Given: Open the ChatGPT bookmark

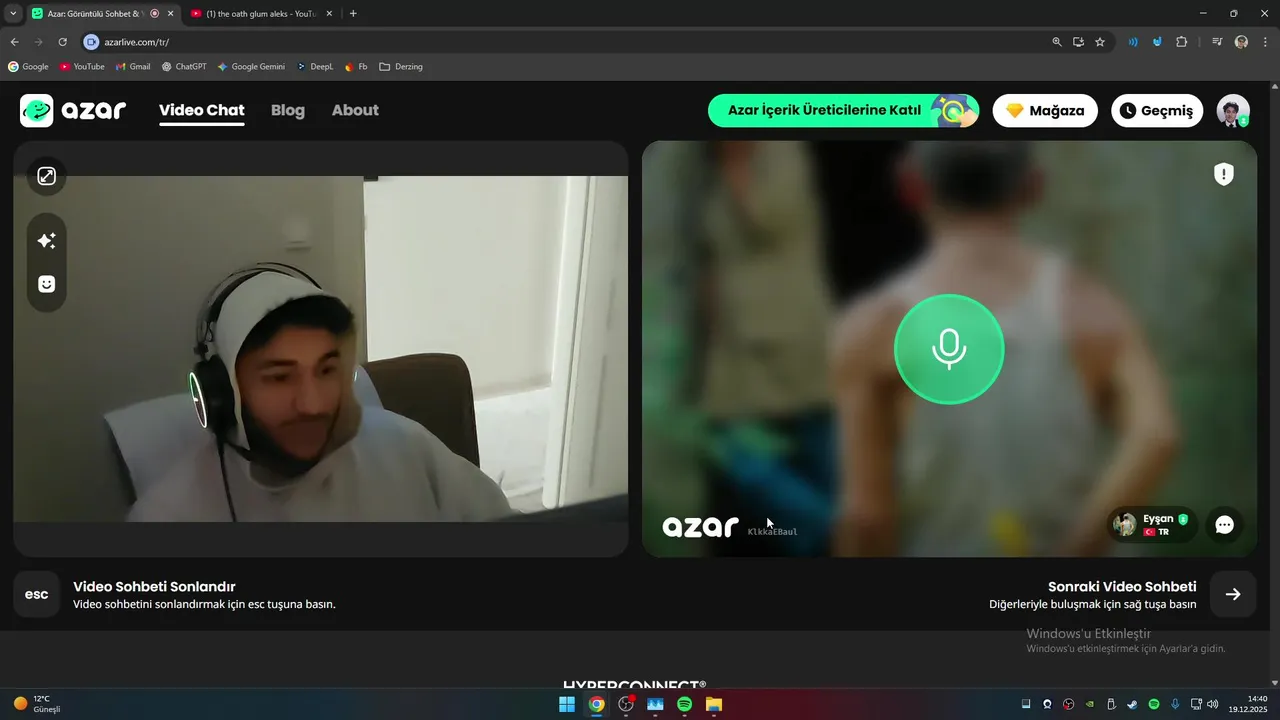Looking at the screenshot, I should point(184,67).
